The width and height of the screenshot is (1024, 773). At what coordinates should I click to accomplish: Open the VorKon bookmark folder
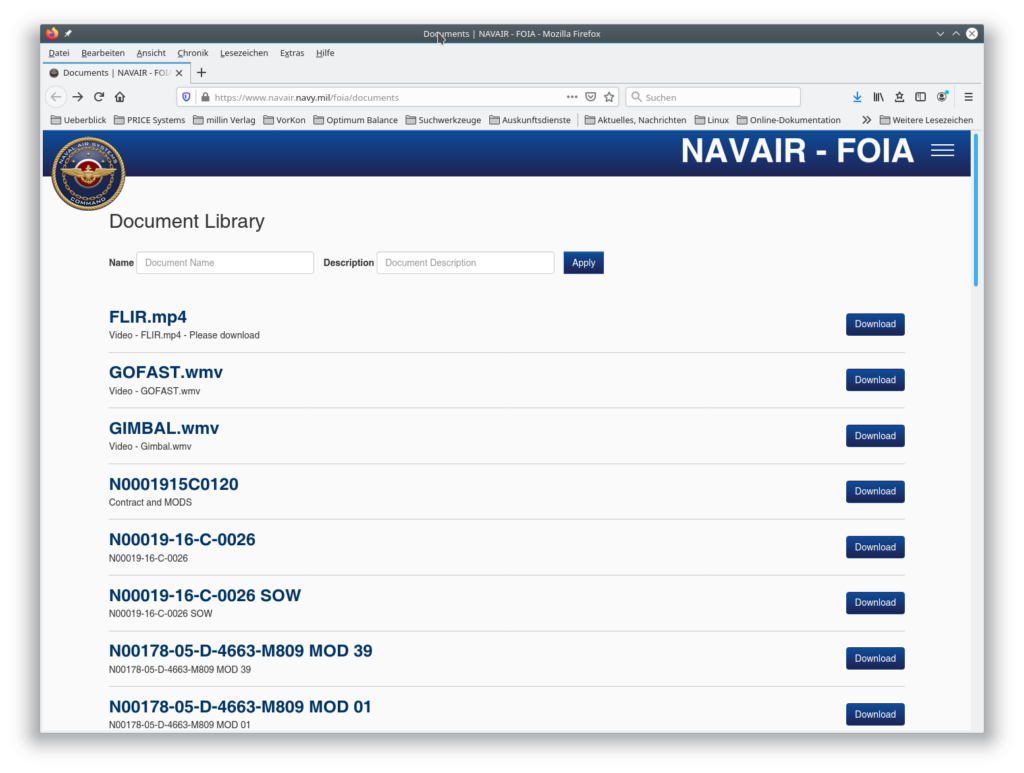click(284, 120)
